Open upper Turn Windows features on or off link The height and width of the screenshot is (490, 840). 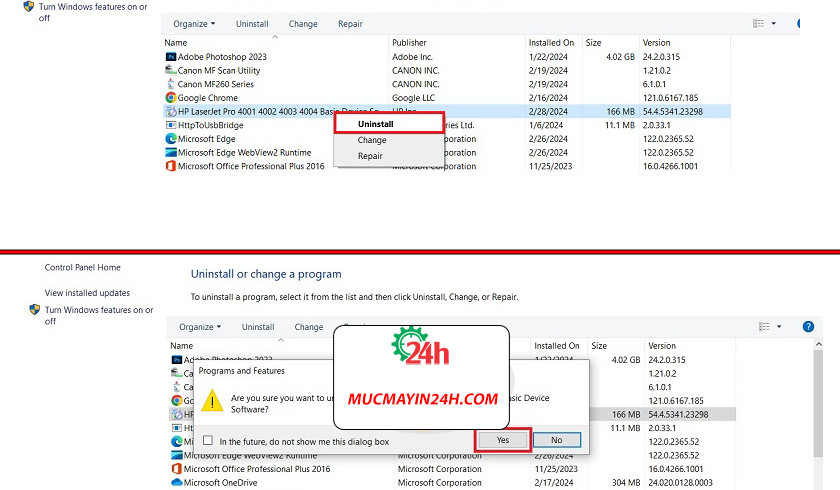click(x=93, y=12)
